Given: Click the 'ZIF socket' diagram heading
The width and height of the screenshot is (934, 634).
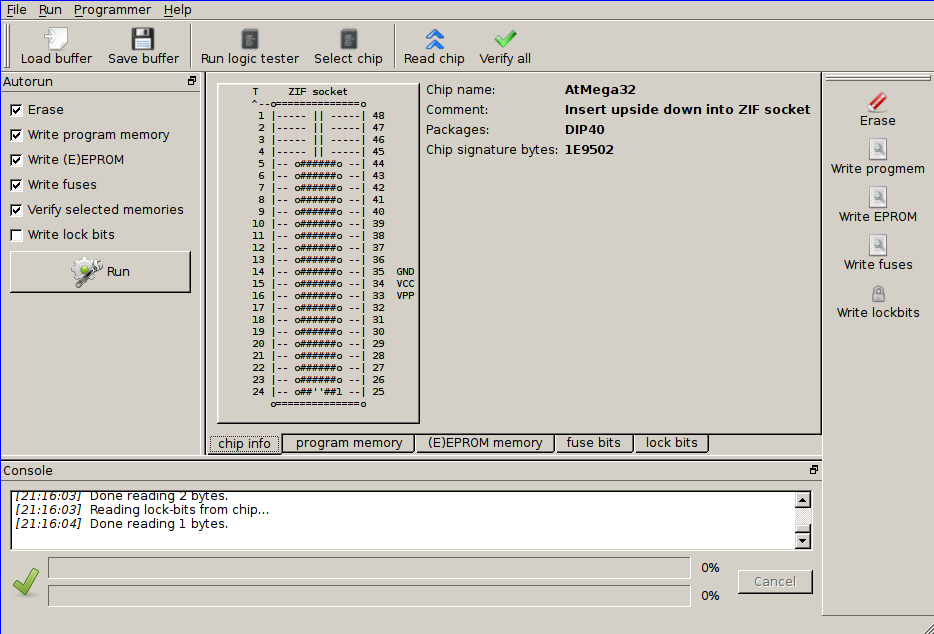Looking at the screenshot, I should 317,92.
